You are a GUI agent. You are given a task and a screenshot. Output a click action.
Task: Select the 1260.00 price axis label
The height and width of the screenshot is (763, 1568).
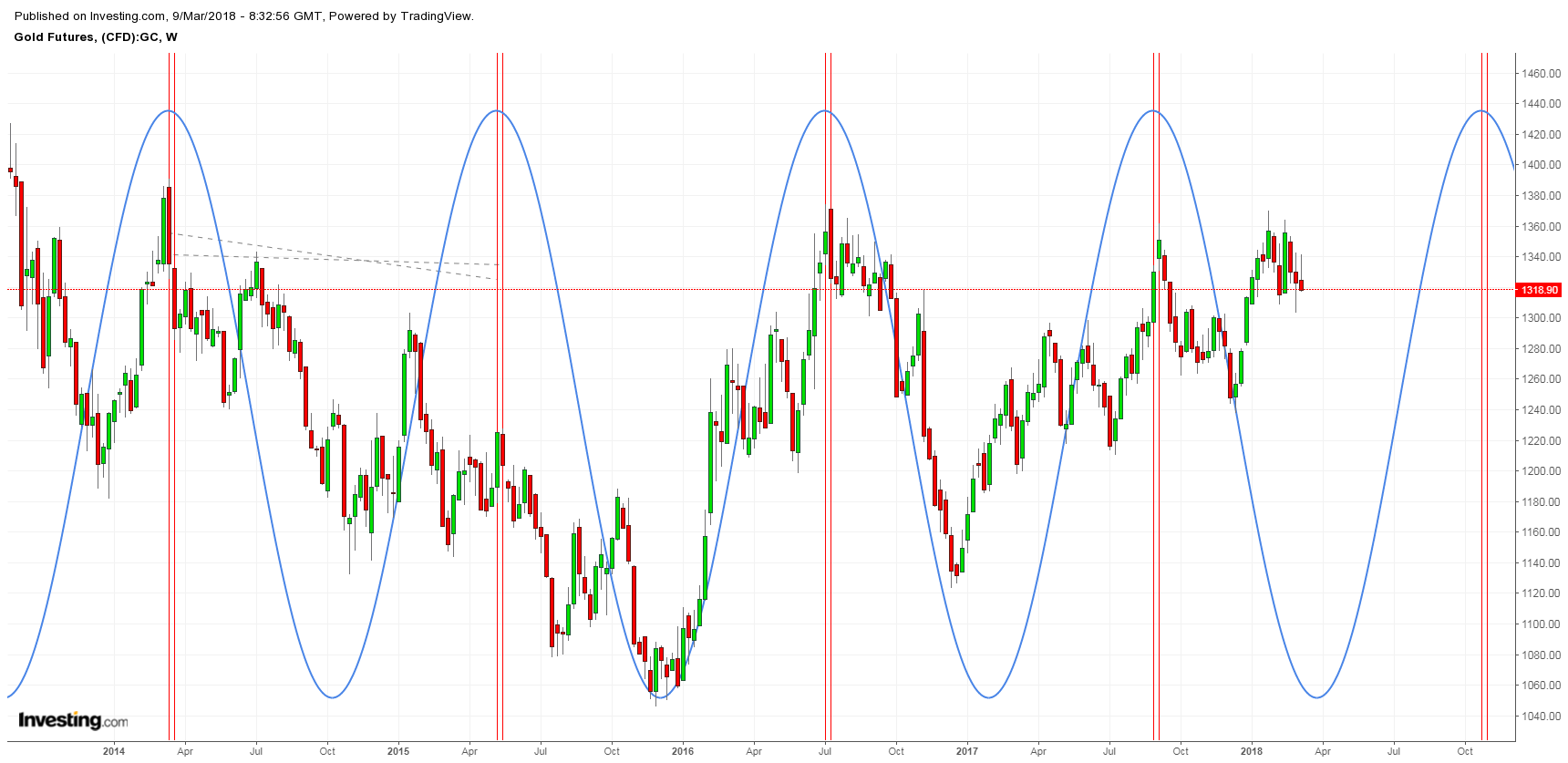click(x=1541, y=379)
